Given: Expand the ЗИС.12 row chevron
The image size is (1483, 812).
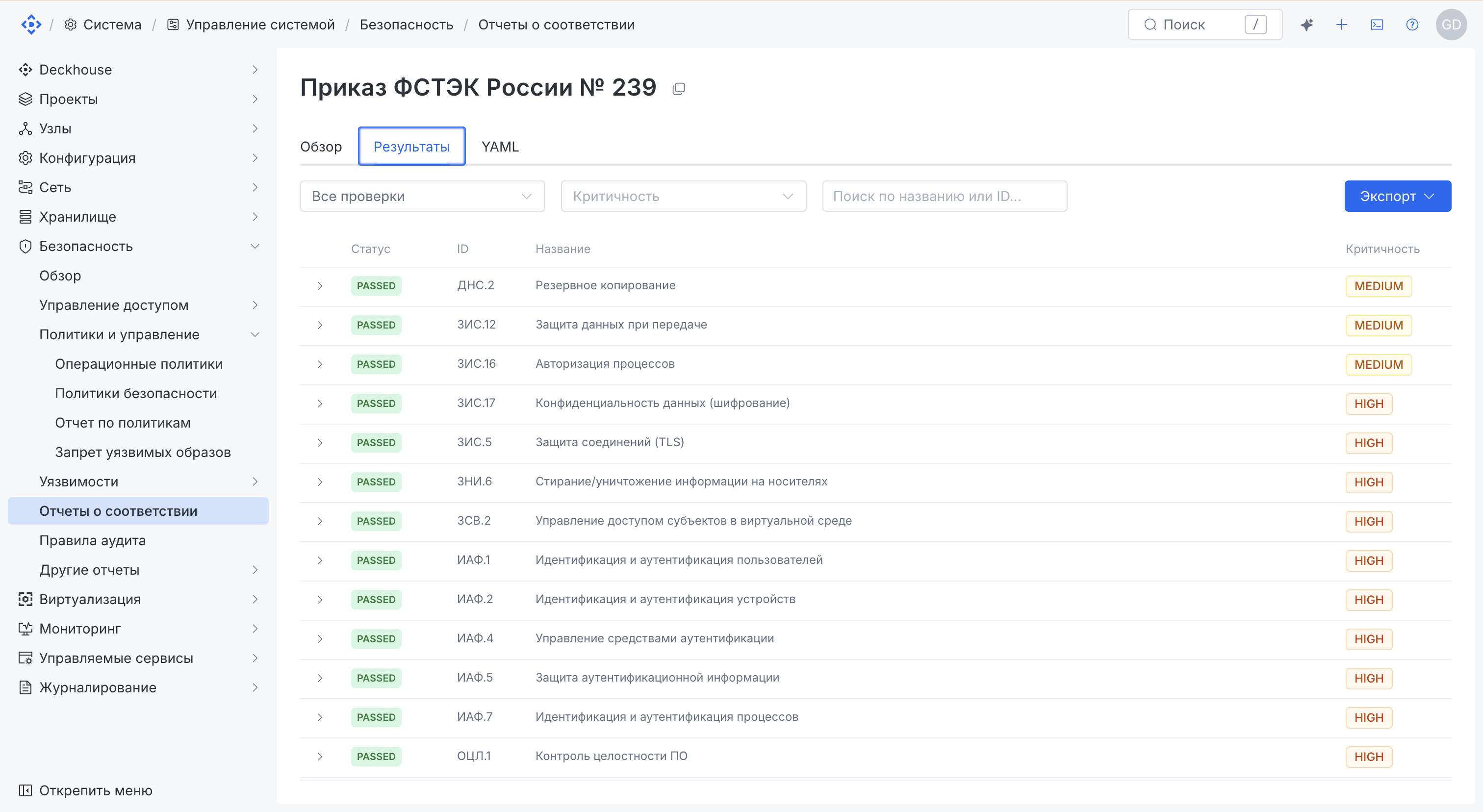Looking at the screenshot, I should (x=320, y=325).
